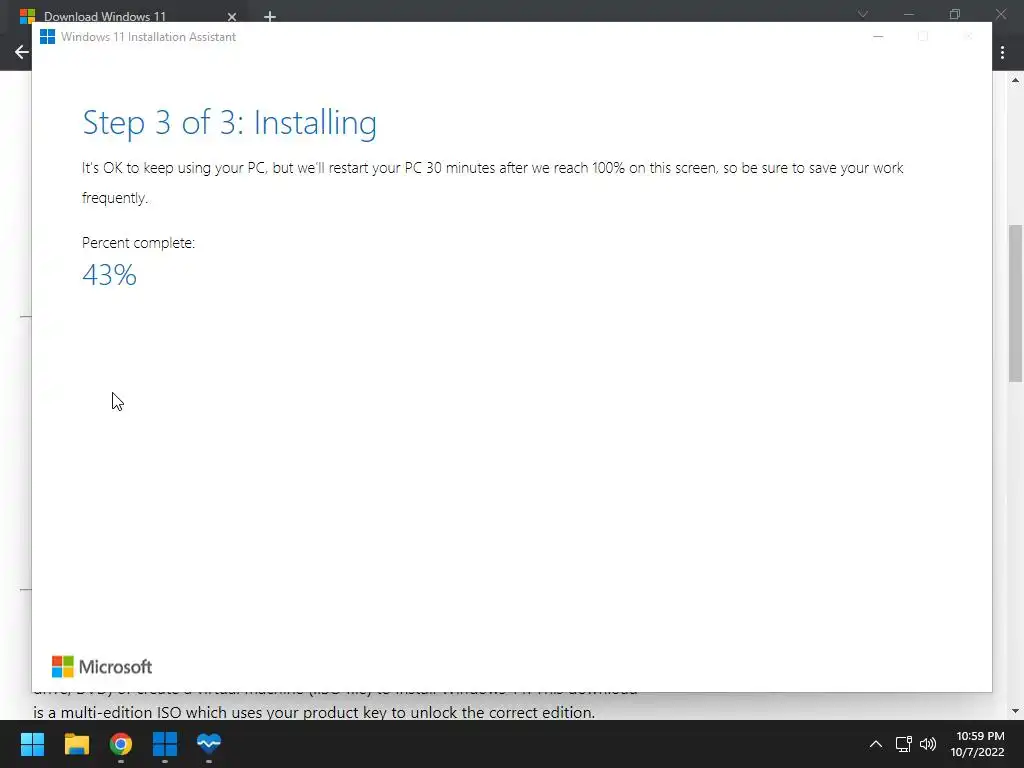Open the Windows Start menu
The image size is (1024, 768).
32,744
